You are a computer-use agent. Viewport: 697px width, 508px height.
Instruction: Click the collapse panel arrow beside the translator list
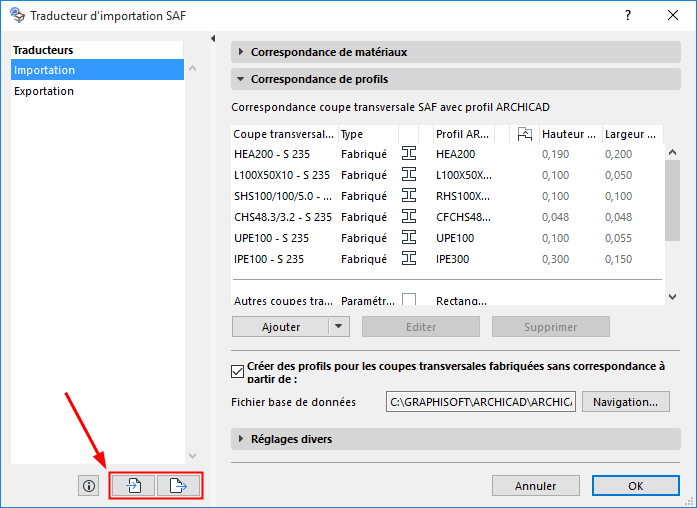[x=213, y=39]
